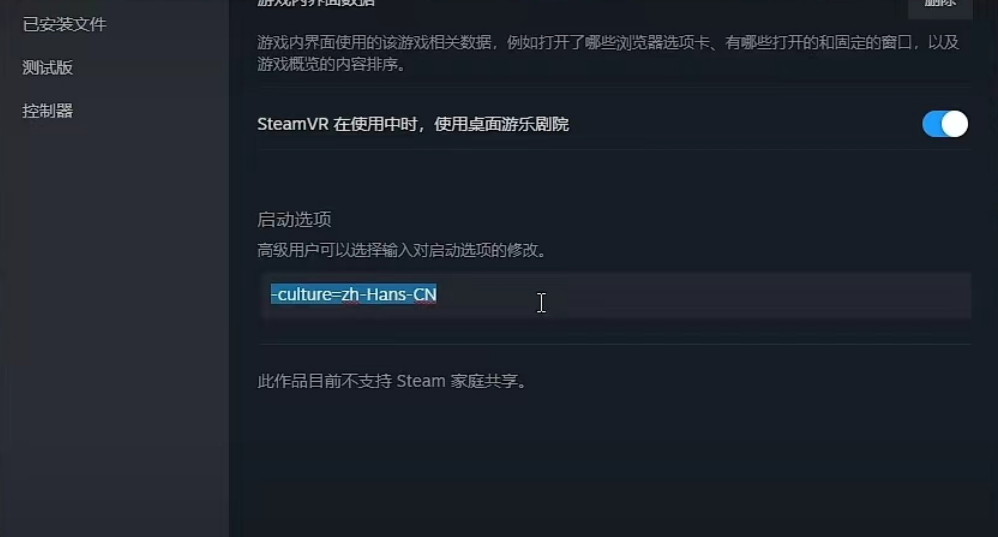Click the highlighted -culture=zh-Hans-CN text
This screenshot has width=998, height=537.
[354, 294]
